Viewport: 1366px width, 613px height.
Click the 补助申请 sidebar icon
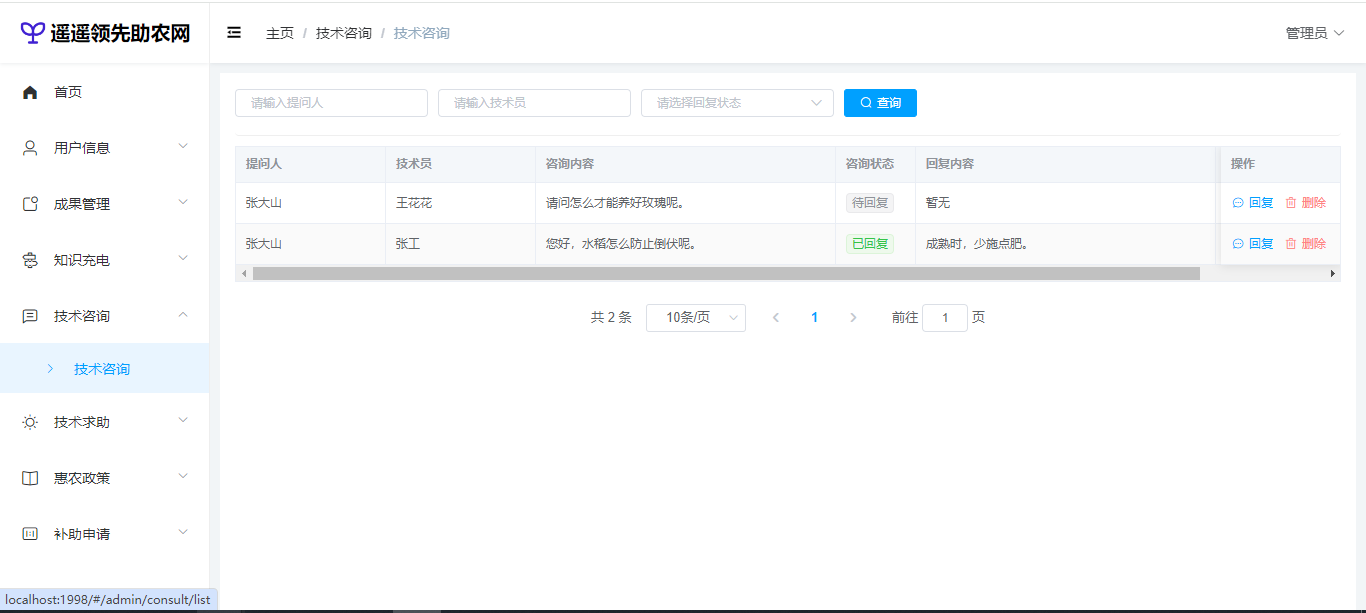pyautogui.click(x=30, y=534)
